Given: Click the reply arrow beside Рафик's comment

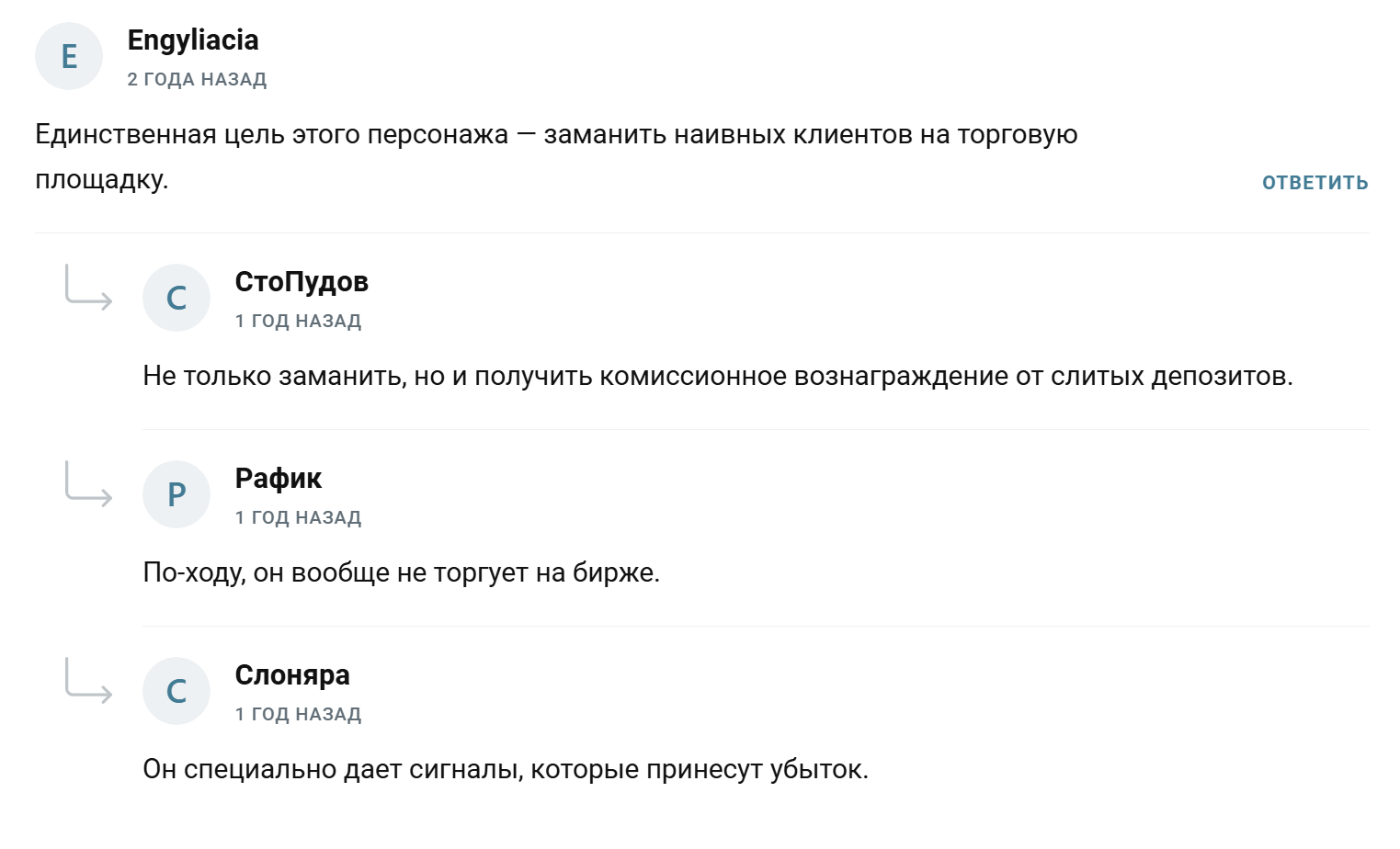Looking at the screenshot, I should click(x=88, y=483).
